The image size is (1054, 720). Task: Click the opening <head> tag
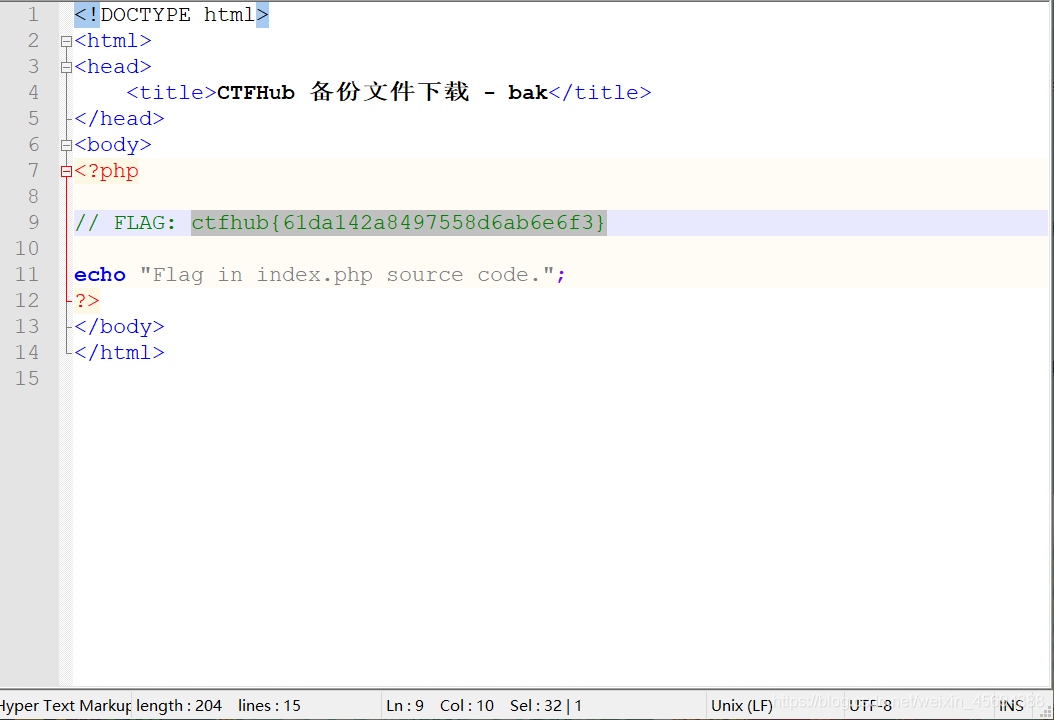[113, 67]
